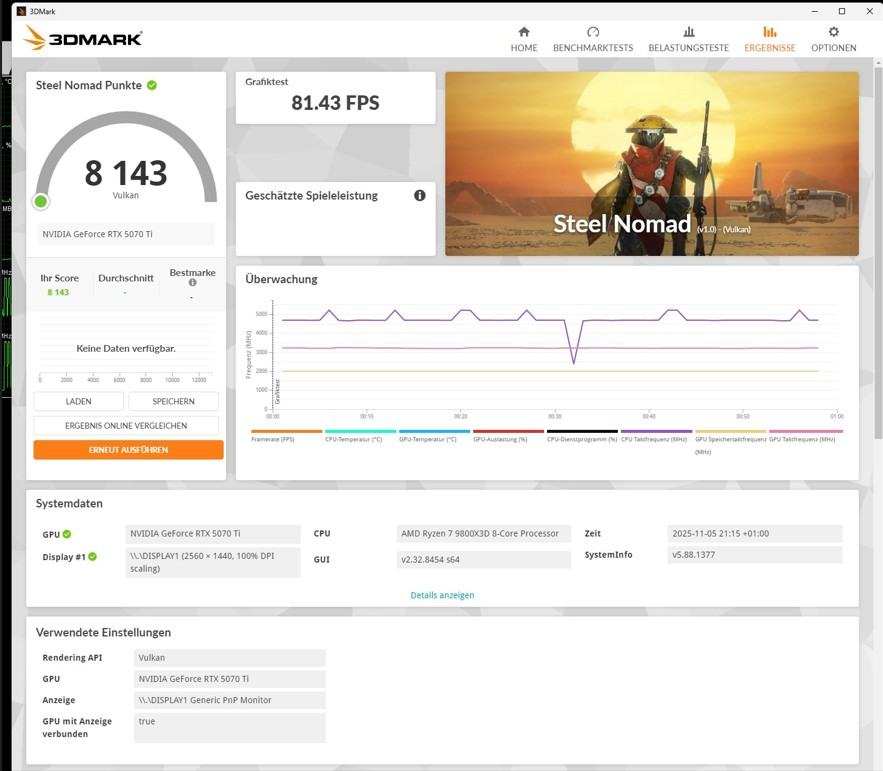Click GPU field in Systemdaten section
The height and width of the screenshot is (771, 883).
tap(213, 534)
